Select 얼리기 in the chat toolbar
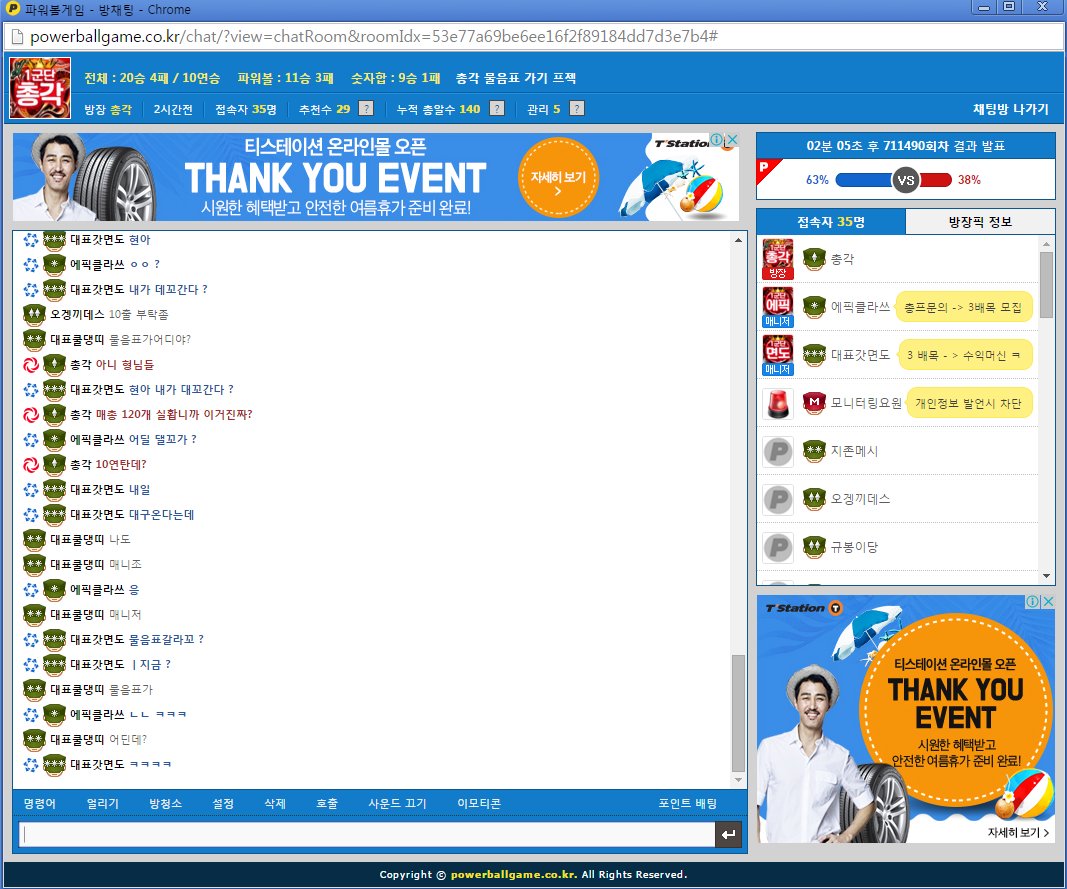Image resolution: width=1067 pixels, height=889 pixels. pyautogui.click(x=103, y=803)
